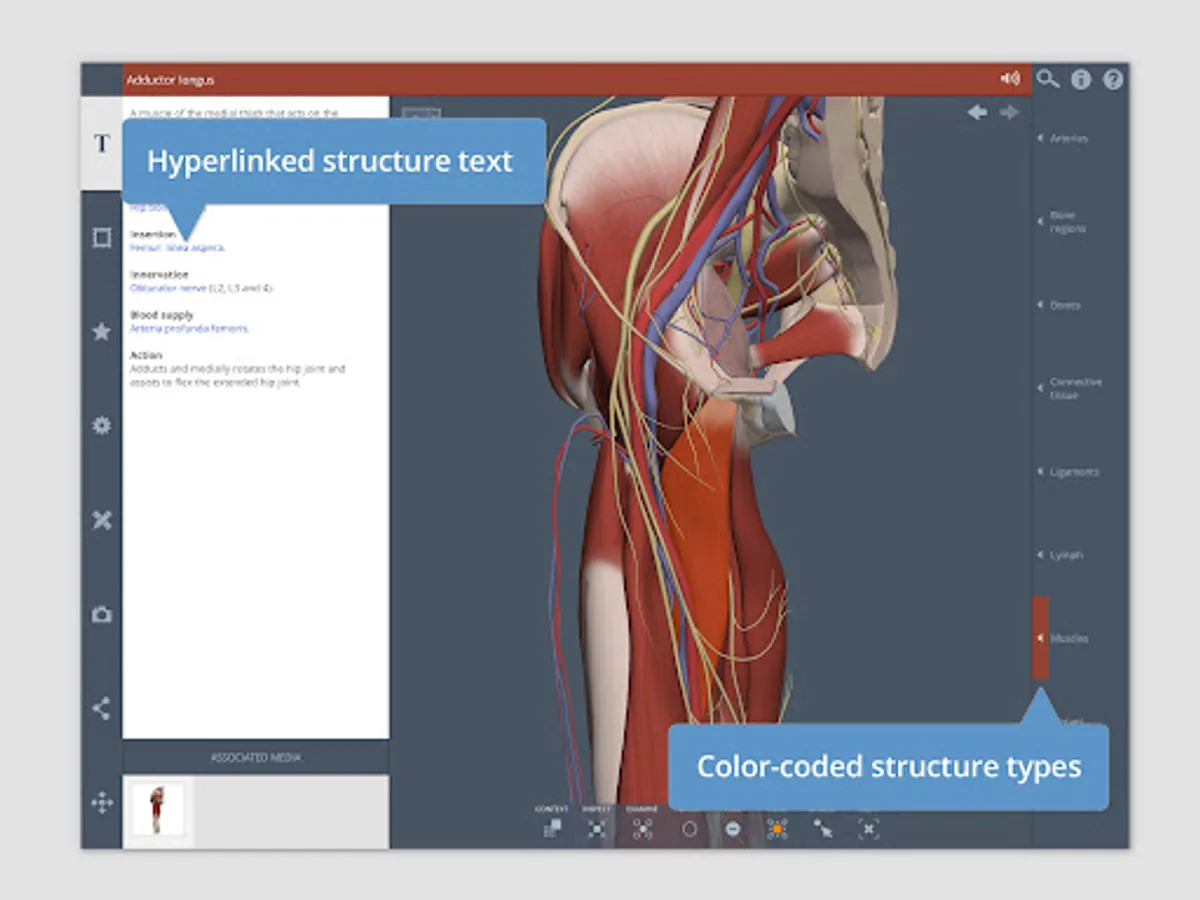
Task: Expand the Bones category
Action: [1063, 305]
